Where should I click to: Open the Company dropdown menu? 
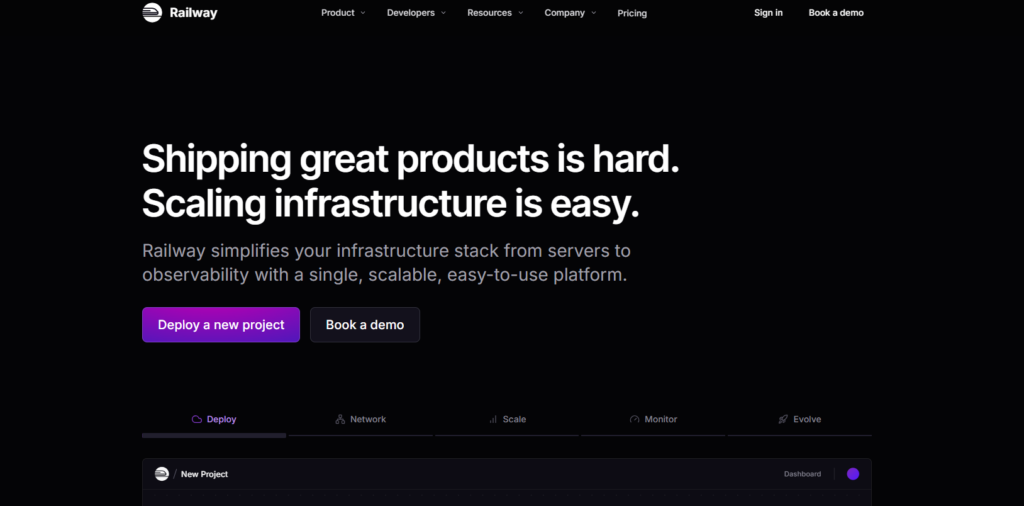570,12
